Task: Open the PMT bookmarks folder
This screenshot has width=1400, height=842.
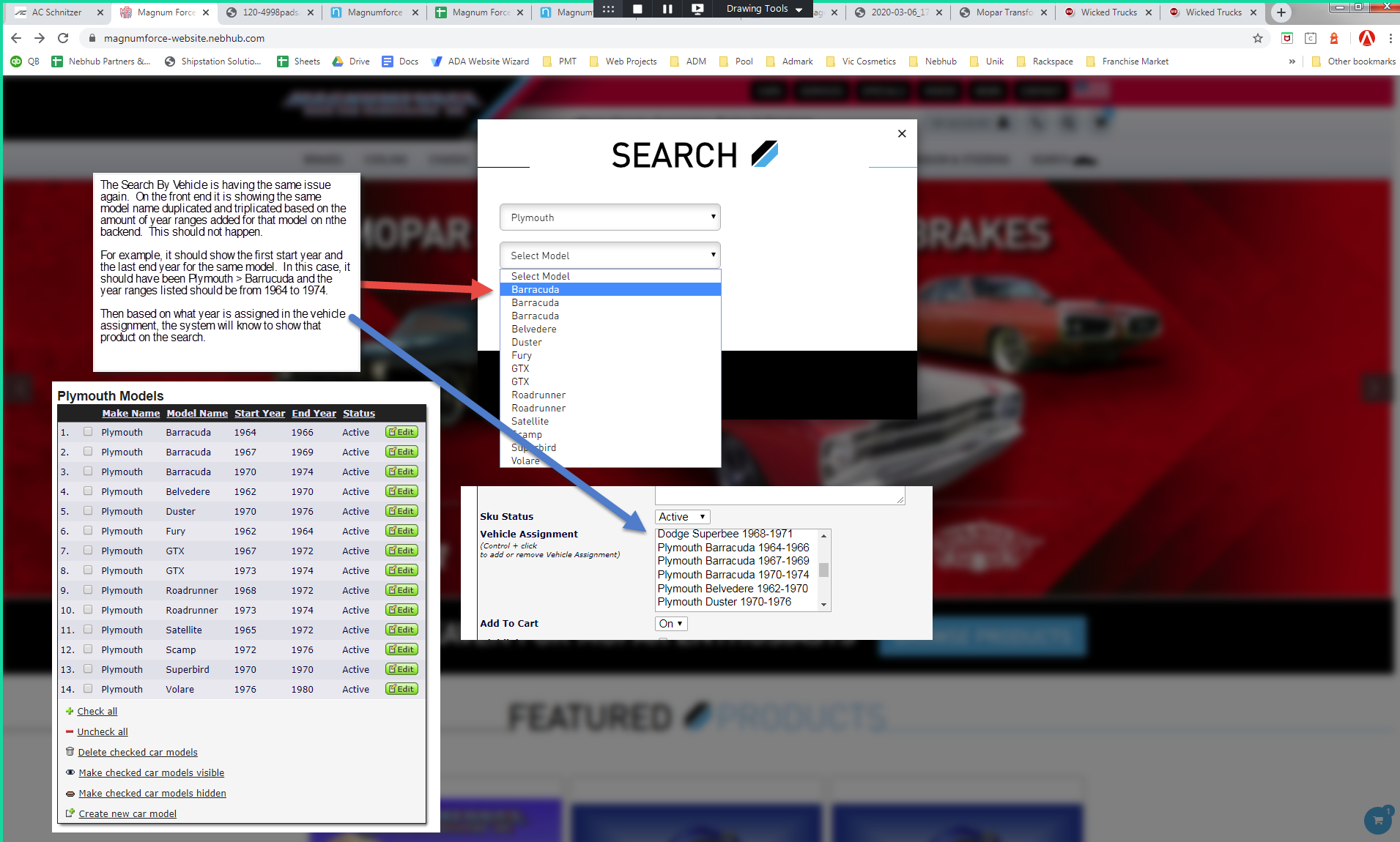Action: (559, 62)
